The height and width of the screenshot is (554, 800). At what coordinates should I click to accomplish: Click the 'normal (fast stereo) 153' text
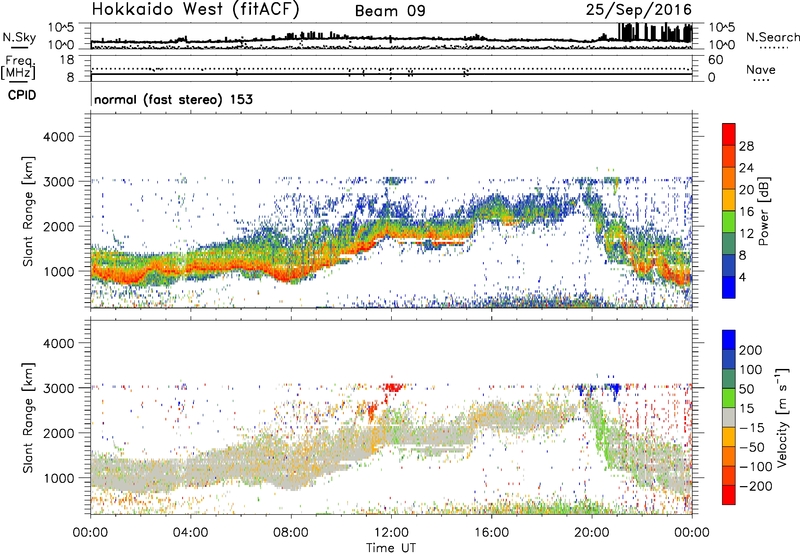[173, 99]
